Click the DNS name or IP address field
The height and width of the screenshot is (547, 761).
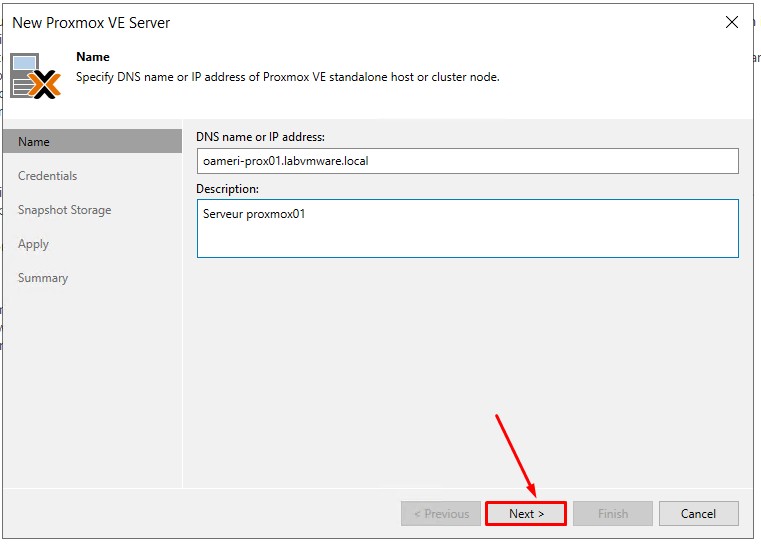click(467, 161)
